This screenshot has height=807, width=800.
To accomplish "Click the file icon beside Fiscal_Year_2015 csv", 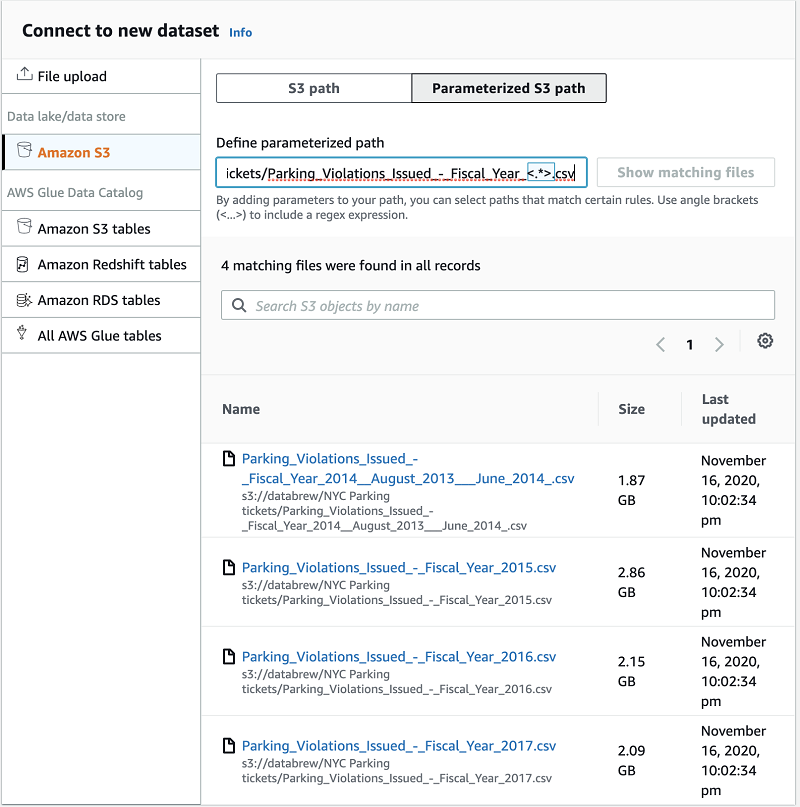I will coord(228,568).
